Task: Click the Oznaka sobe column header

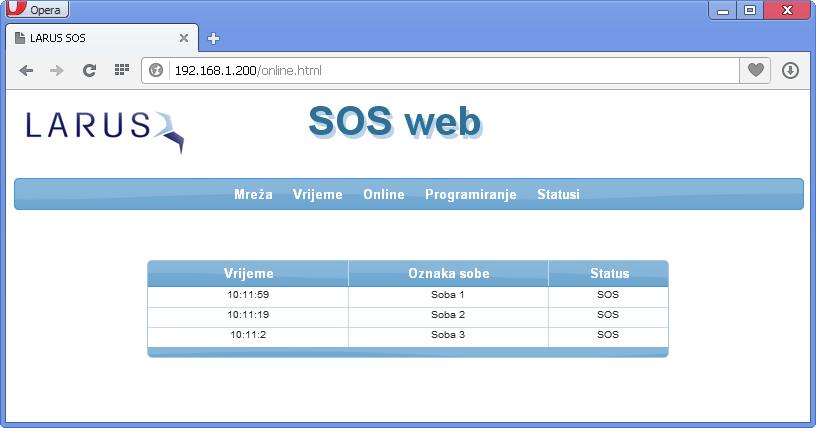Action: 448,273
